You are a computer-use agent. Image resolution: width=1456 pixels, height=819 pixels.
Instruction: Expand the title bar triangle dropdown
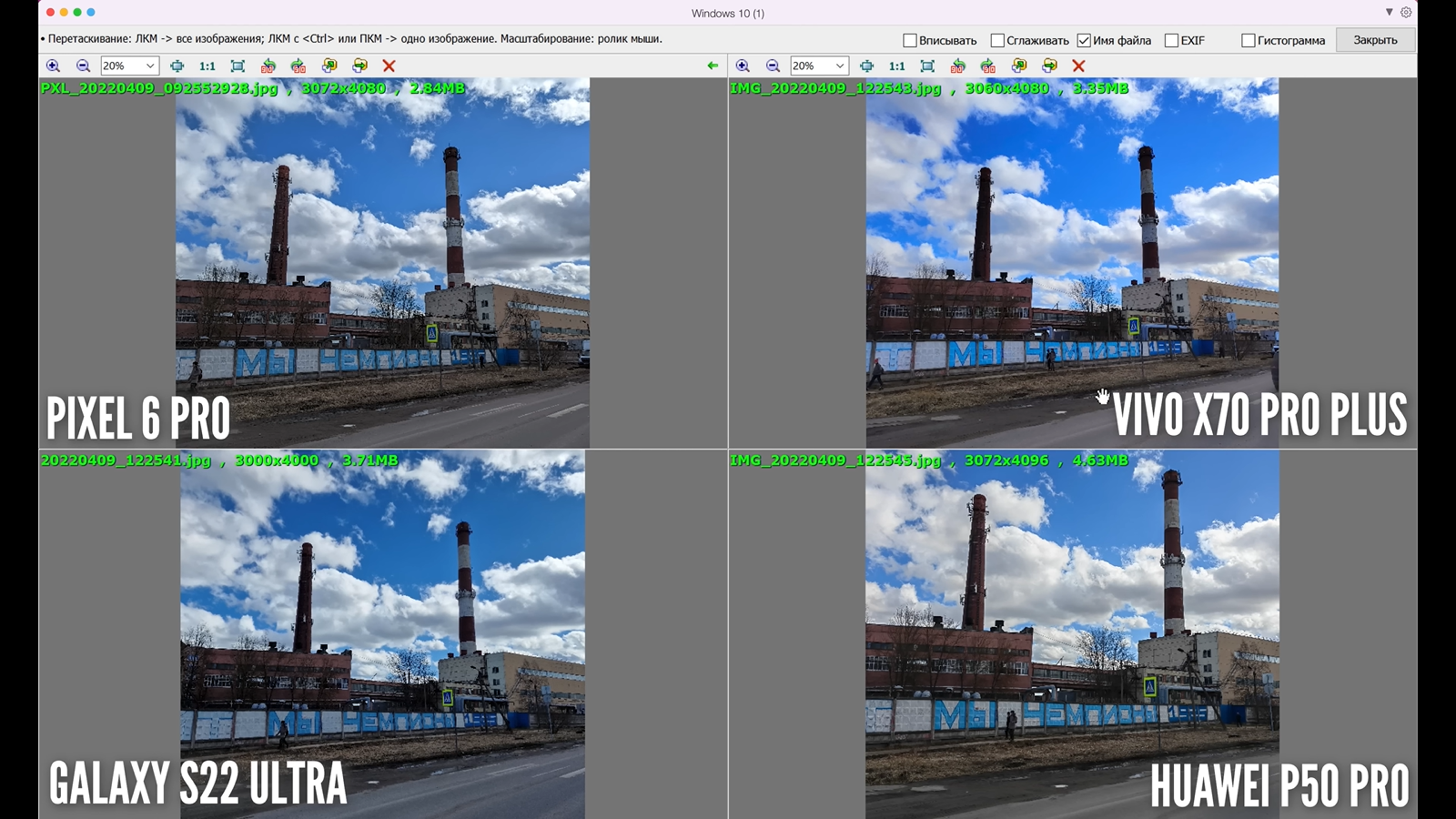click(1390, 13)
